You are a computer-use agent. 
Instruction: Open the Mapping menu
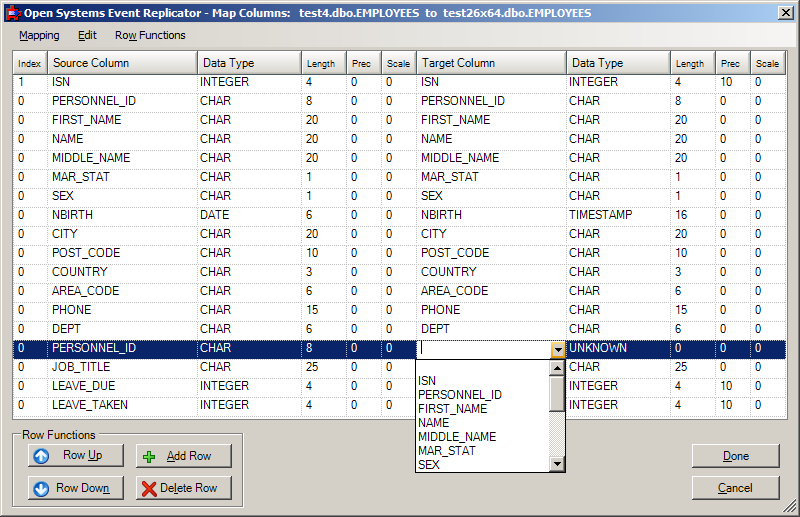tap(39, 35)
